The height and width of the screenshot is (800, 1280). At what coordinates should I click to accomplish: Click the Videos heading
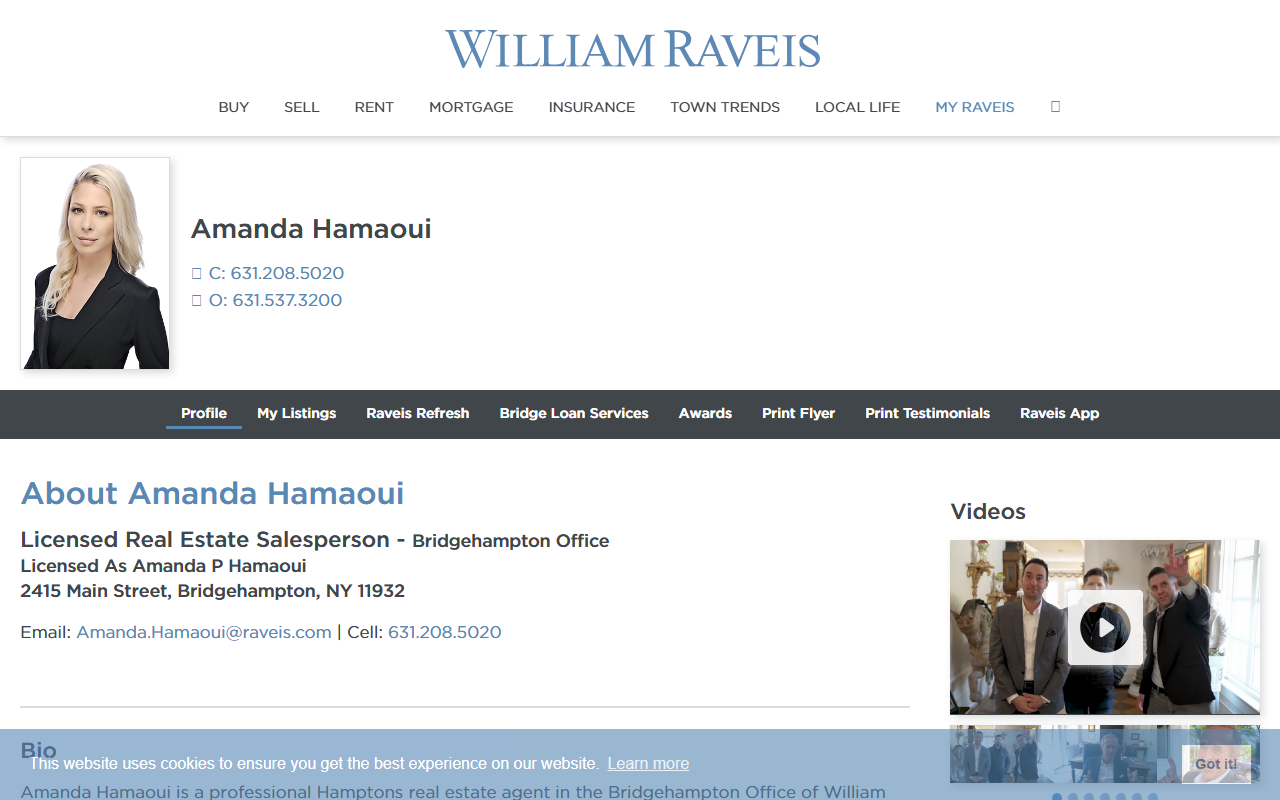click(x=988, y=512)
